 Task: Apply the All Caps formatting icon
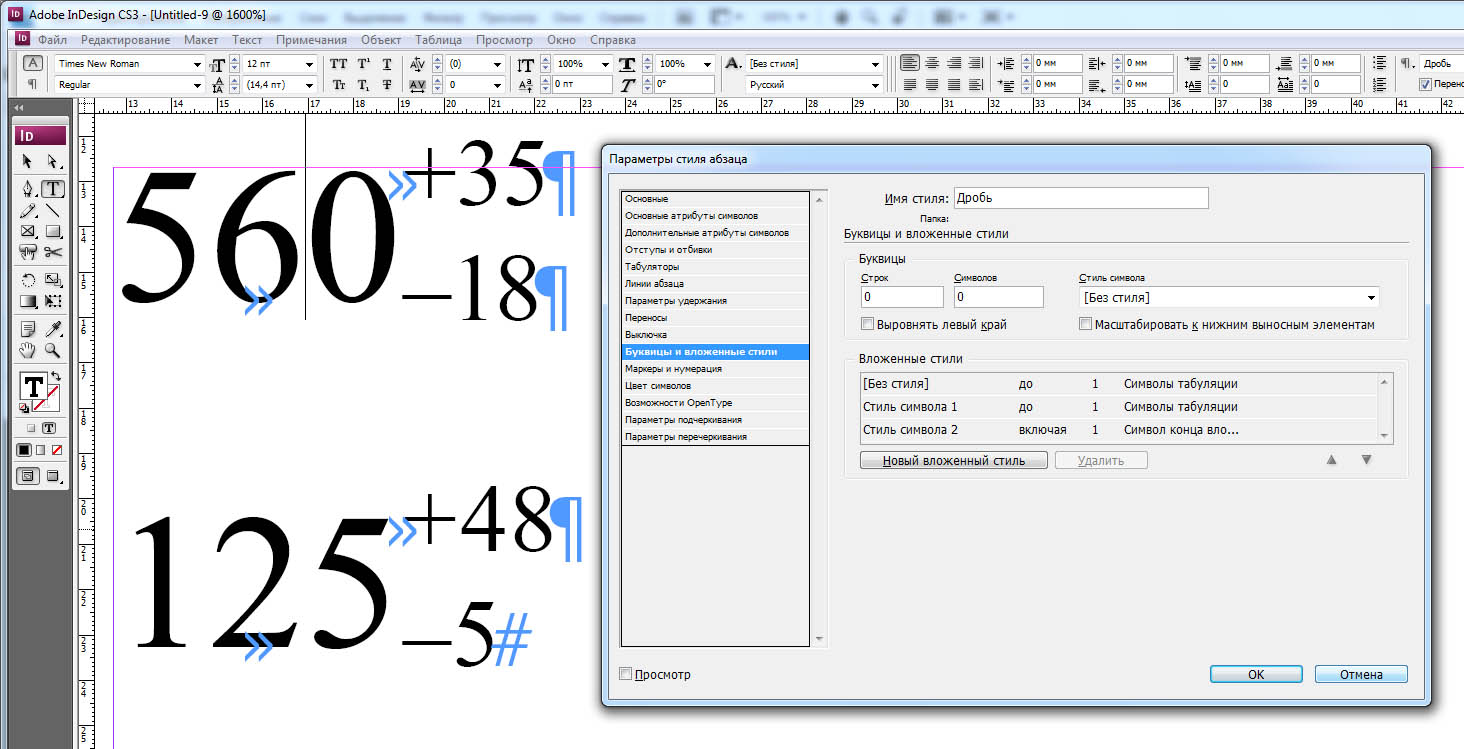339,63
